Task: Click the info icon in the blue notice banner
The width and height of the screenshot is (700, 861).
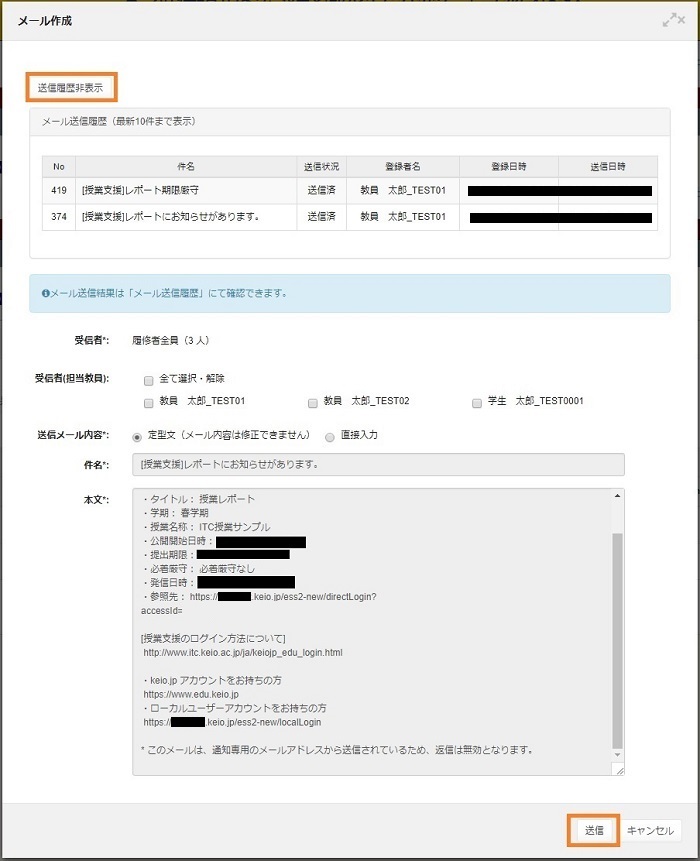Action: (x=46, y=293)
